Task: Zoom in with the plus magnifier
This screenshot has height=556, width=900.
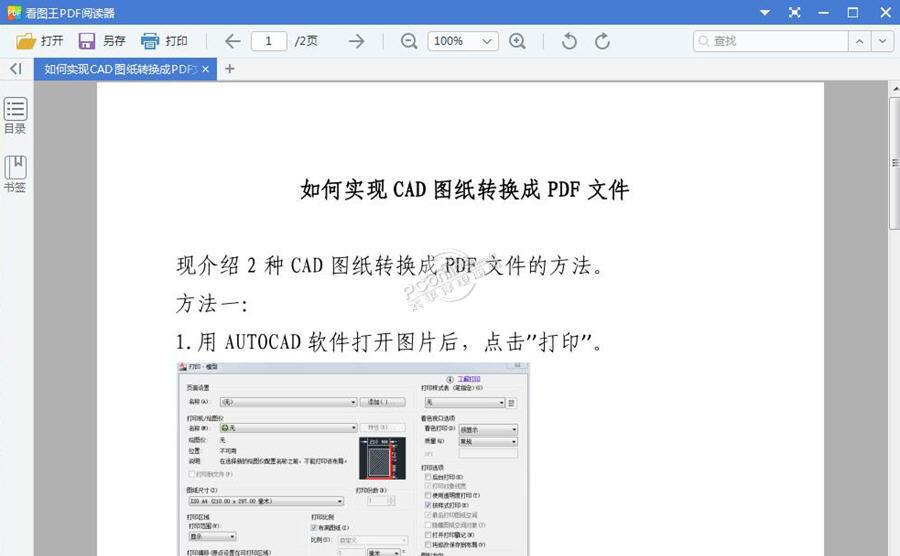Action: [517, 41]
